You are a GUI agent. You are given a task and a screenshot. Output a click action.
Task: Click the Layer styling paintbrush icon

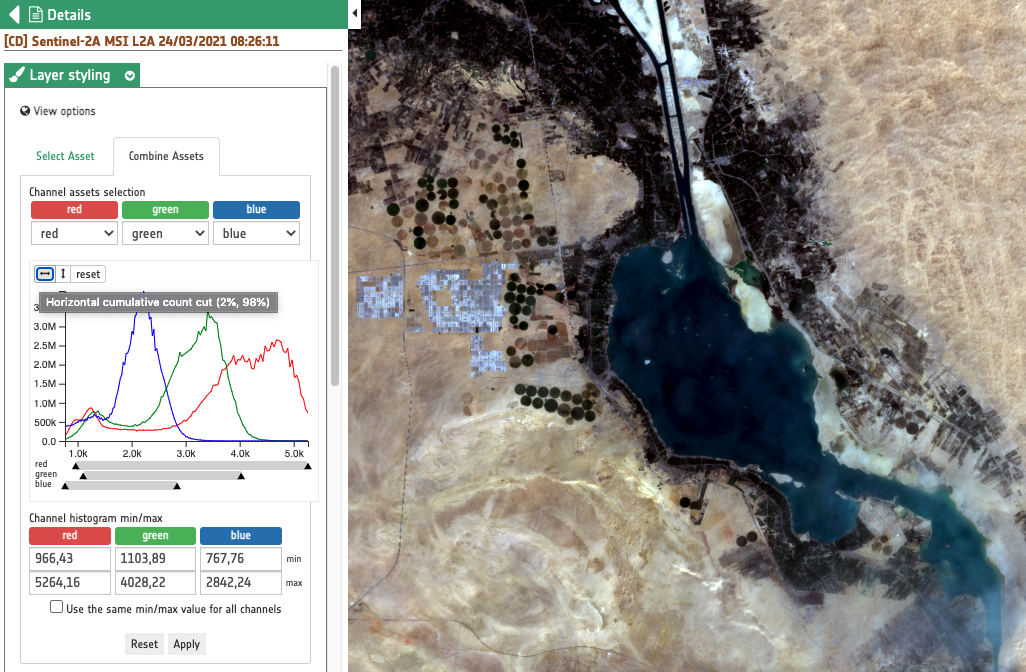click(x=16, y=76)
